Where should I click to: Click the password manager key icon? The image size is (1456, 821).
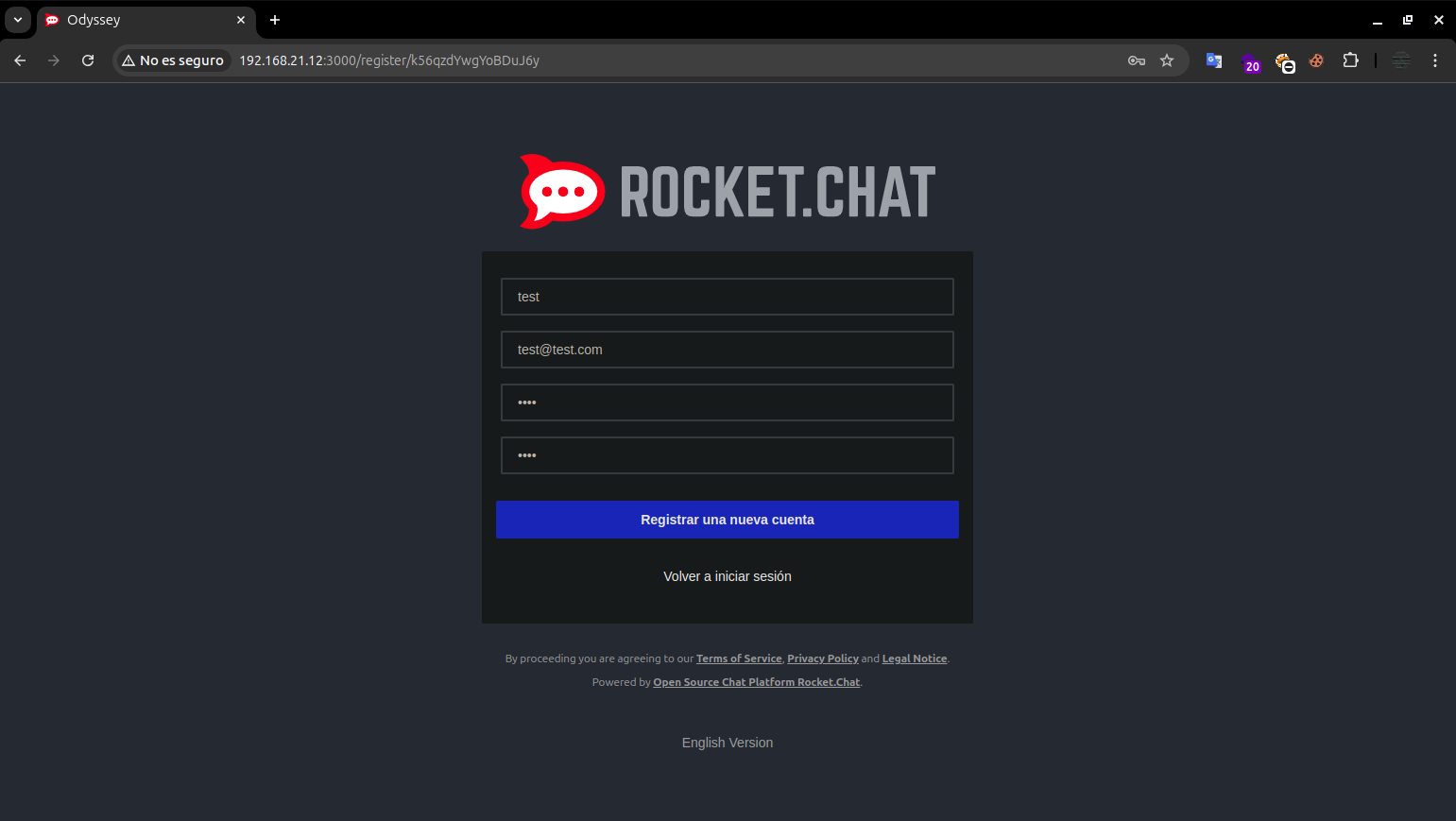click(1136, 60)
